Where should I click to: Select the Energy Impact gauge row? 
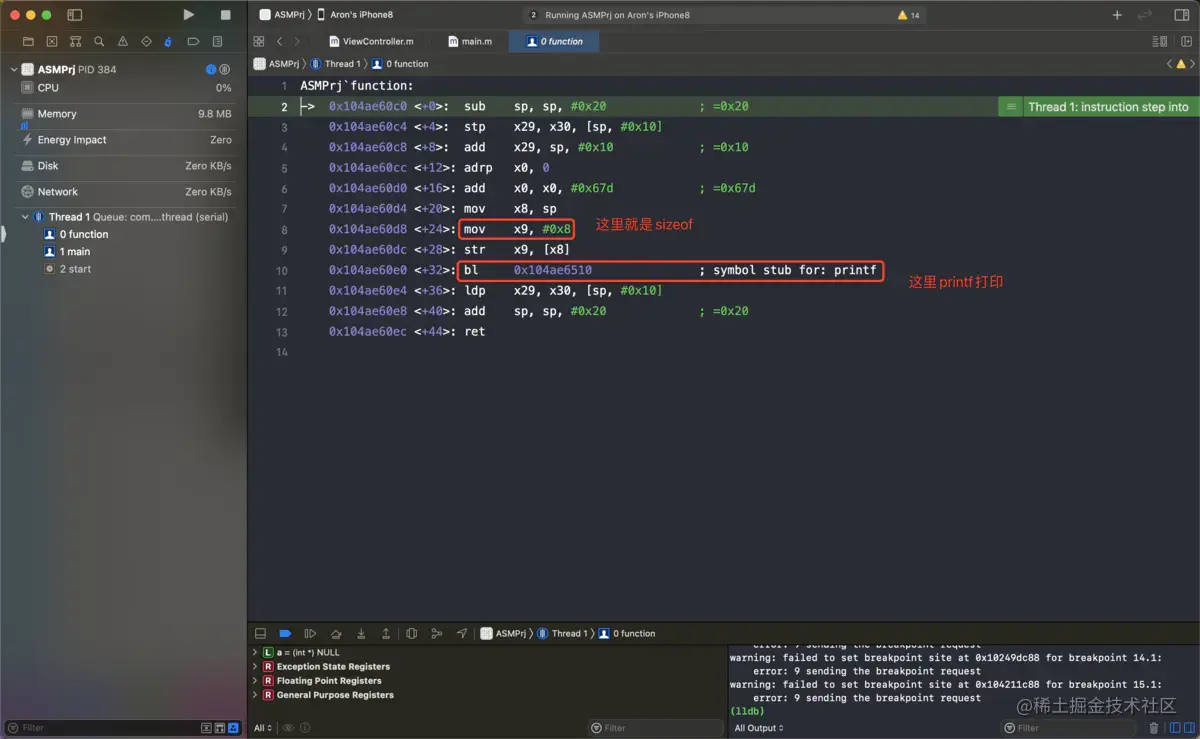(124, 140)
